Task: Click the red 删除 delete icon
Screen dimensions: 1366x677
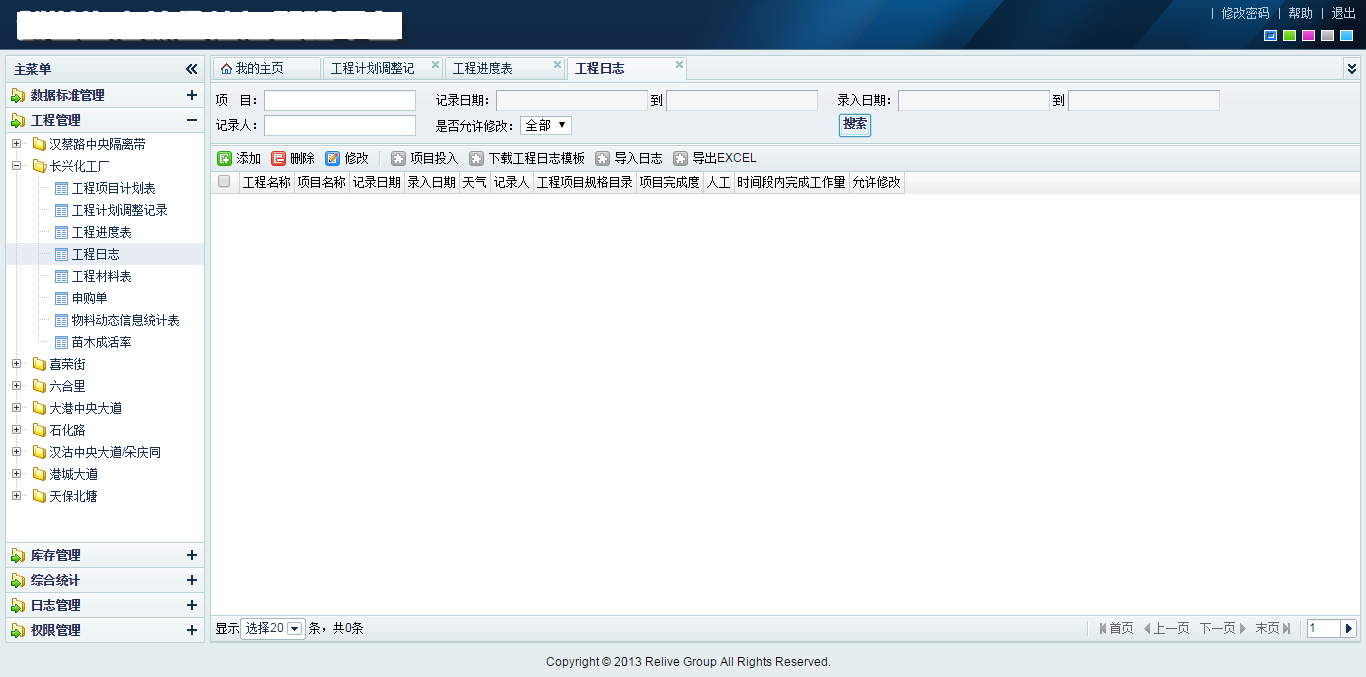Action: tap(279, 158)
